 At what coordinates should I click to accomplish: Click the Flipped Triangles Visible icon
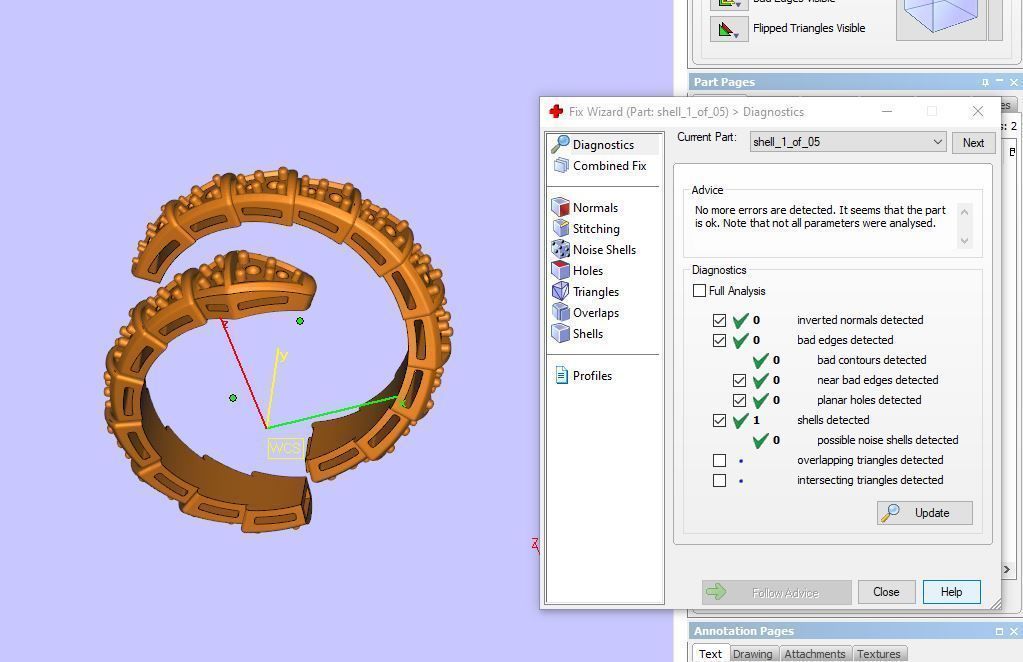[729, 29]
